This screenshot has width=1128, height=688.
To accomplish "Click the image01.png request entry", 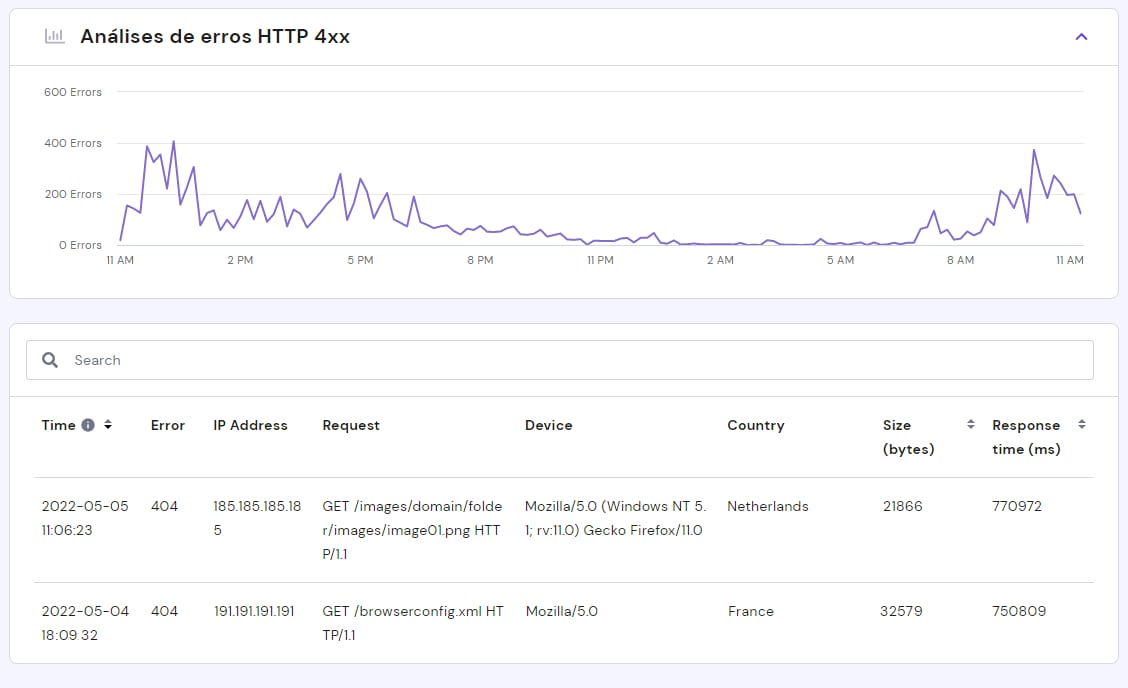I will 412,530.
